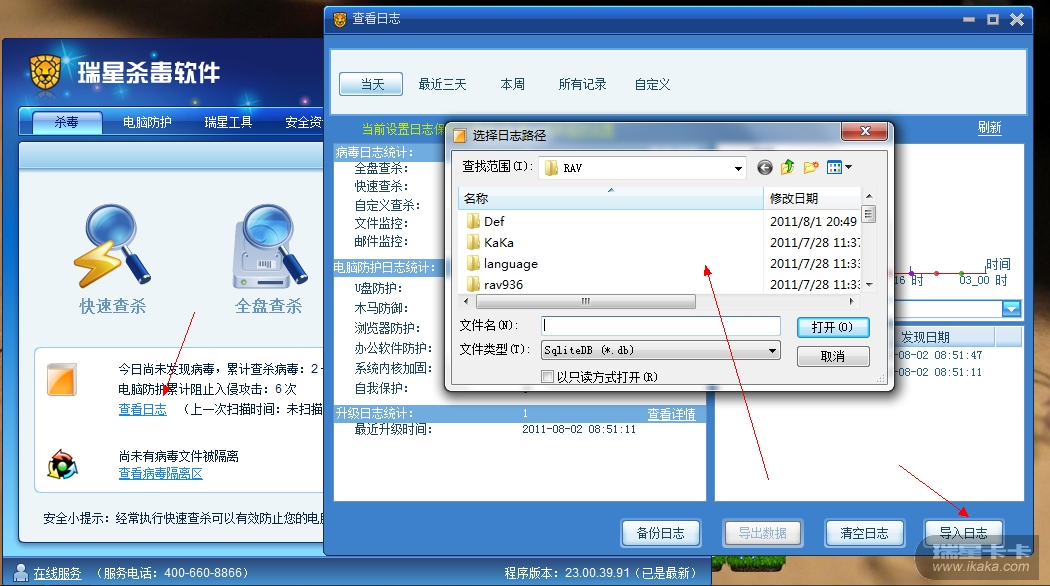This screenshot has height=586, width=1050.
Task: Open the 电脑防护 main tab
Action: (x=147, y=122)
